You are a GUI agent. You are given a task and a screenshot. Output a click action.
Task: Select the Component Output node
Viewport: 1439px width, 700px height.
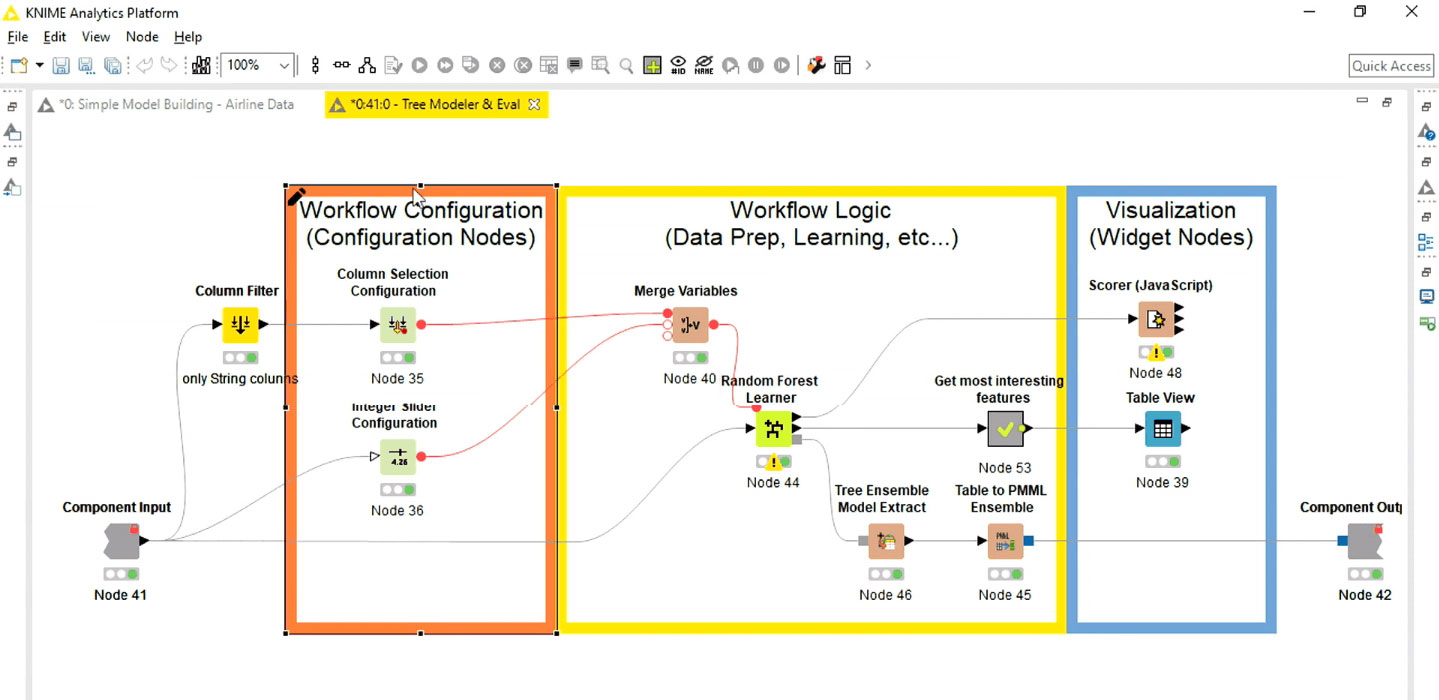pyautogui.click(x=1366, y=541)
